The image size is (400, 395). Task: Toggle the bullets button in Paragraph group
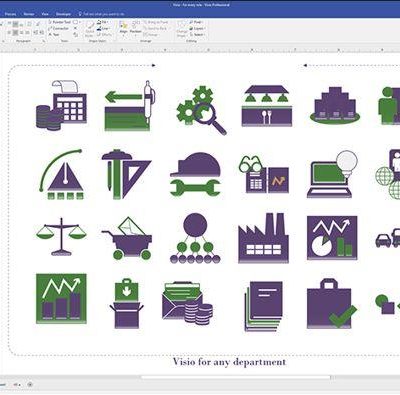29,24
